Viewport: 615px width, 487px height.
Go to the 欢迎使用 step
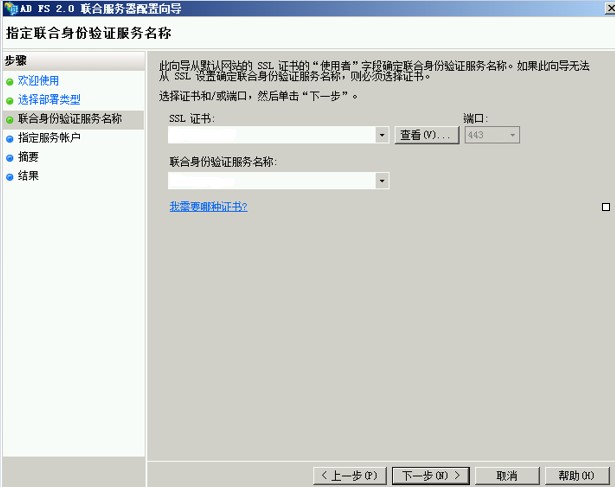coord(38,81)
